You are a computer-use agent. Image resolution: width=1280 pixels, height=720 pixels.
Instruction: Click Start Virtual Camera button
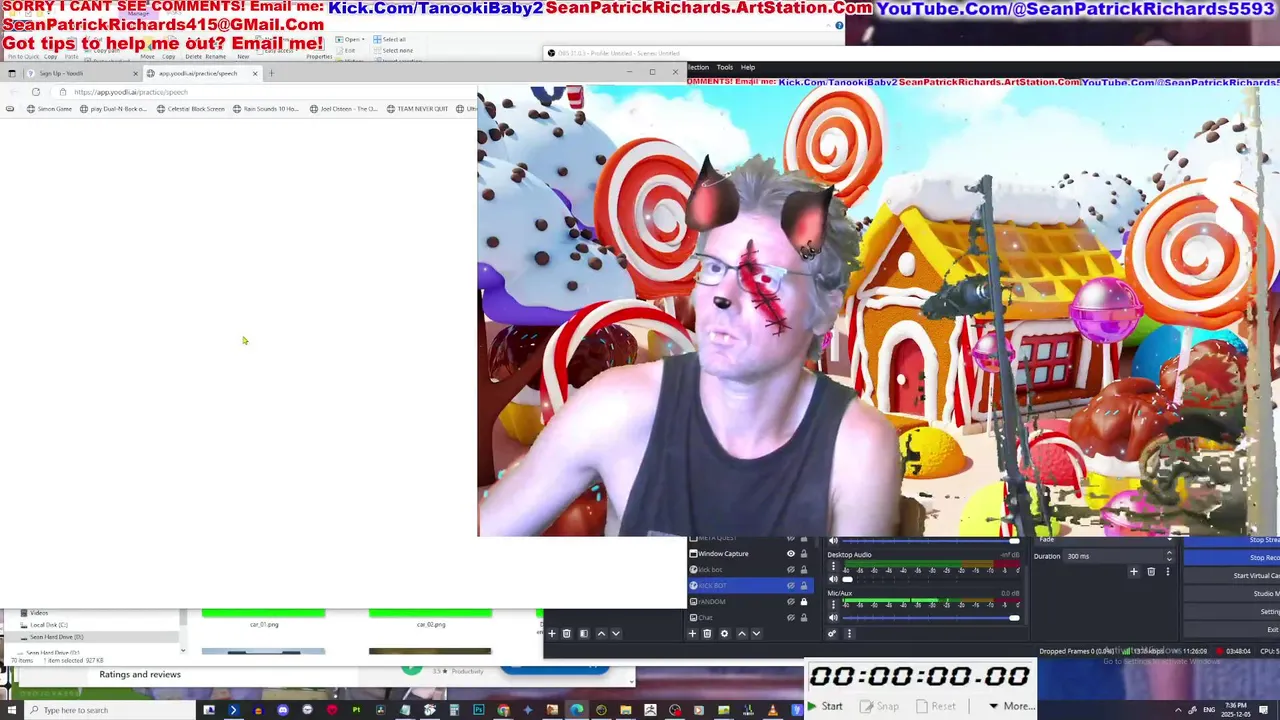click(1232, 575)
